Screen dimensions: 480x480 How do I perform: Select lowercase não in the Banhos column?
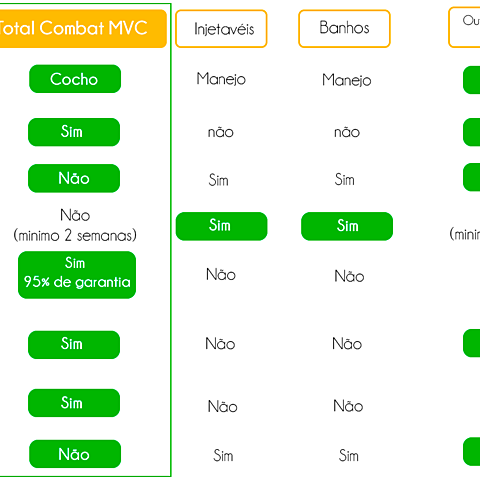click(347, 132)
